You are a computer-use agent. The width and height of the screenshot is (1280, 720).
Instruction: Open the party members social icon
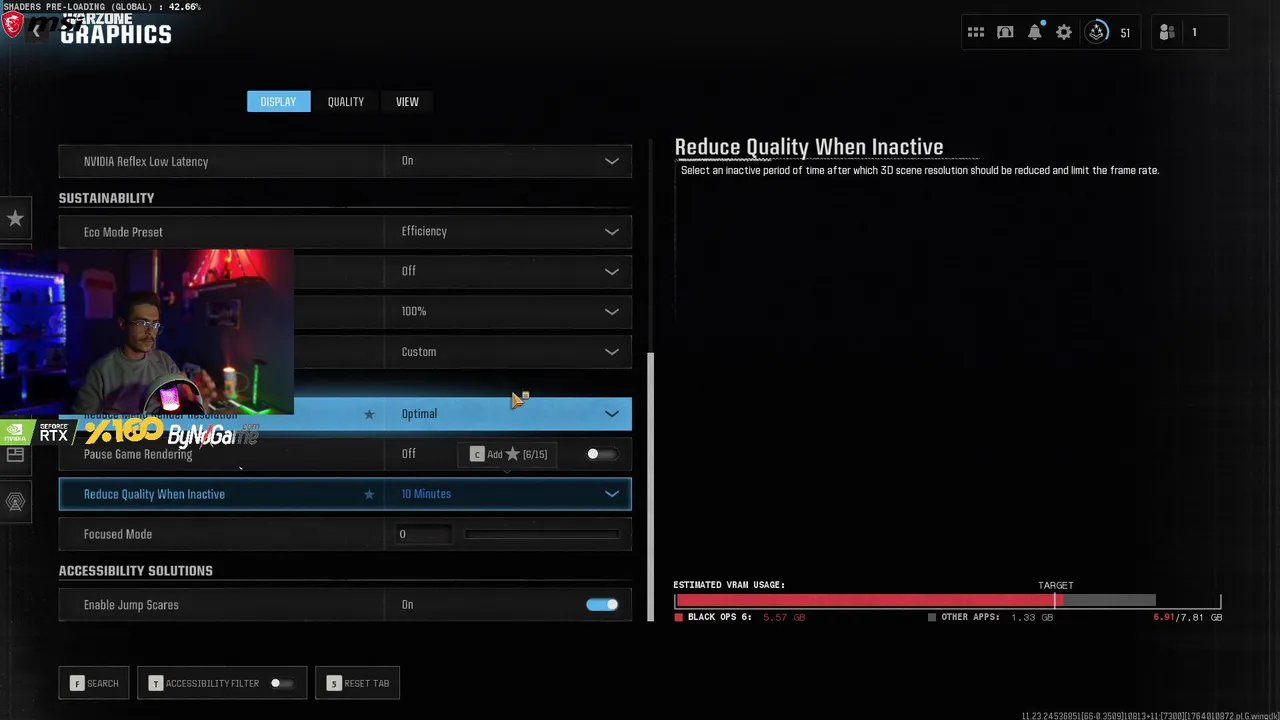(x=1167, y=32)
